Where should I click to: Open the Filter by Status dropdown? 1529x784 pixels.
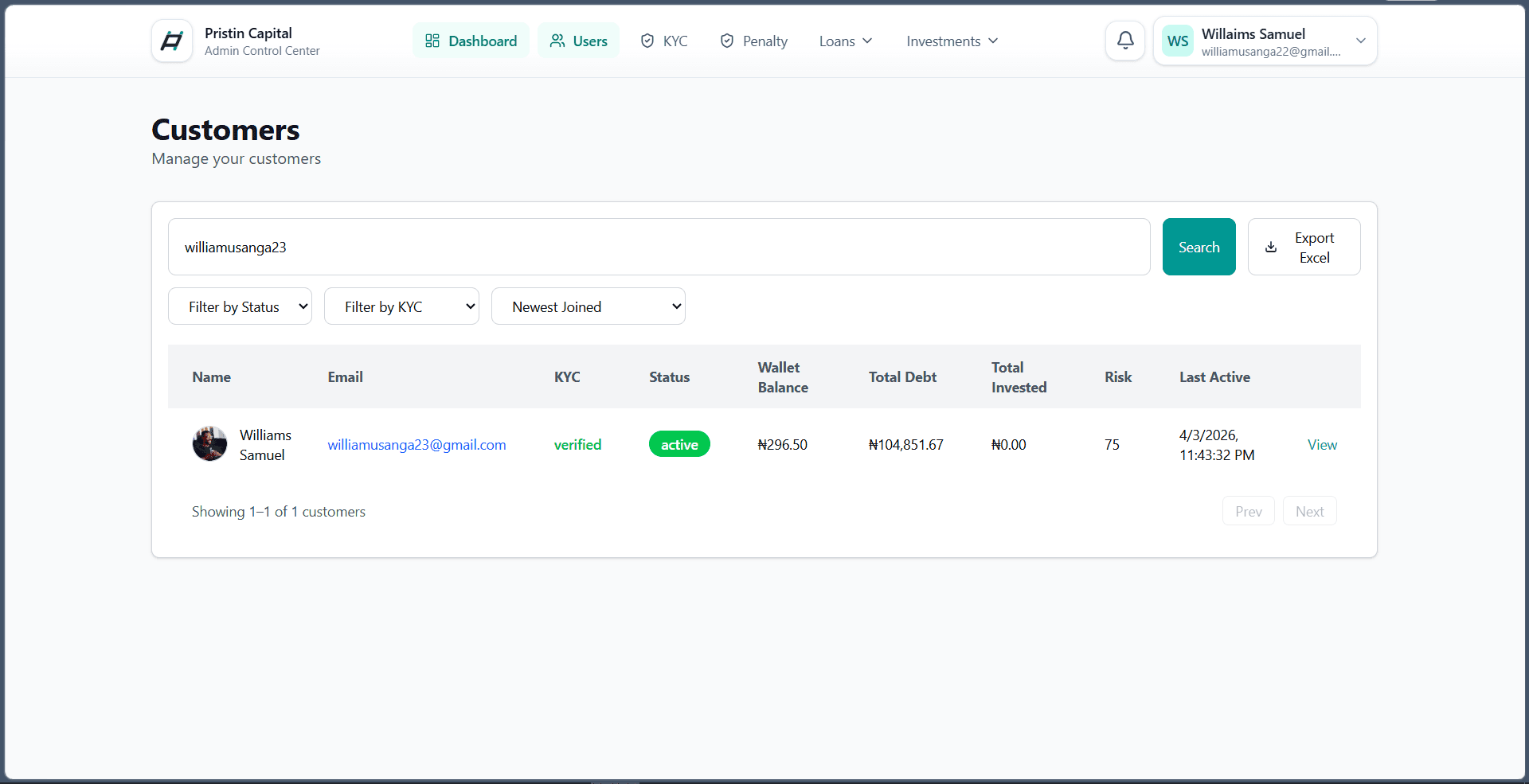click(x=240, y=306)
